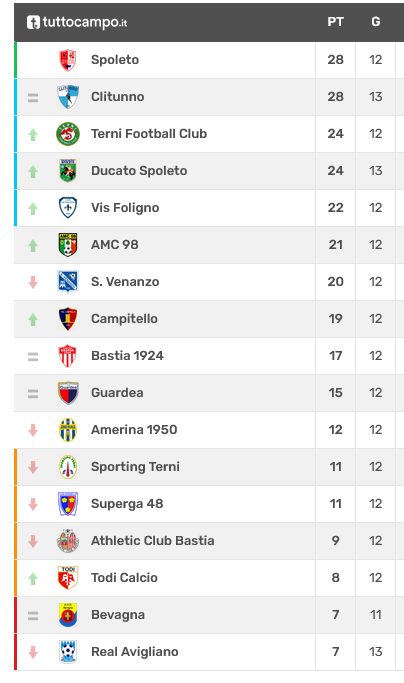
Task: Select the Ducato Spoleto crest
Action: pos(68,171)
